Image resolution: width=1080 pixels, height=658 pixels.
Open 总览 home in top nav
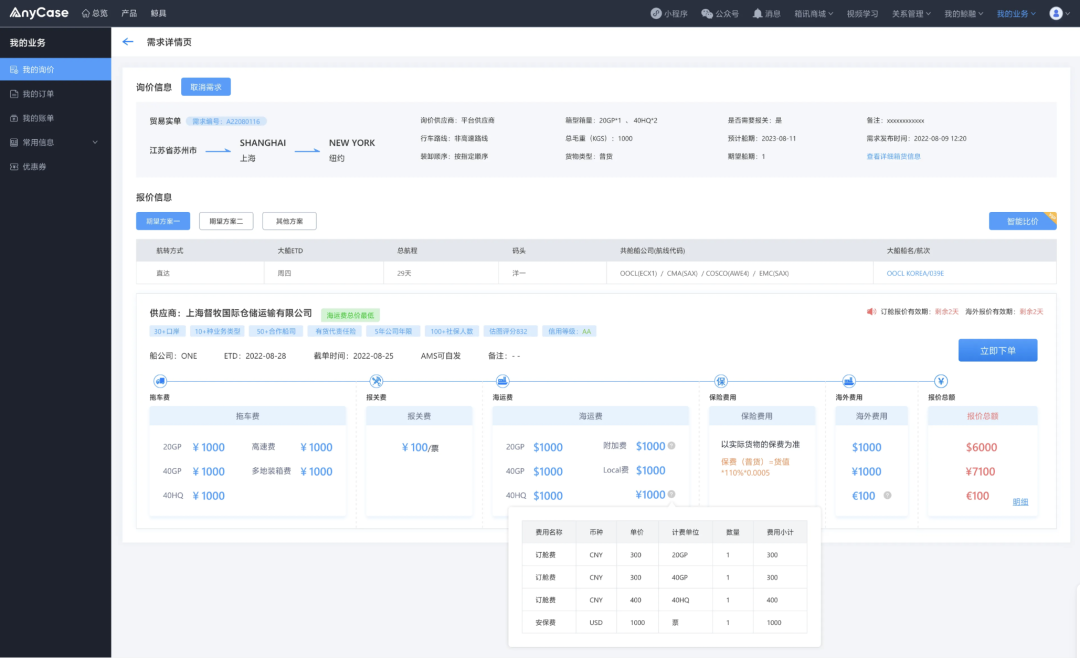[x=94, y=13]
